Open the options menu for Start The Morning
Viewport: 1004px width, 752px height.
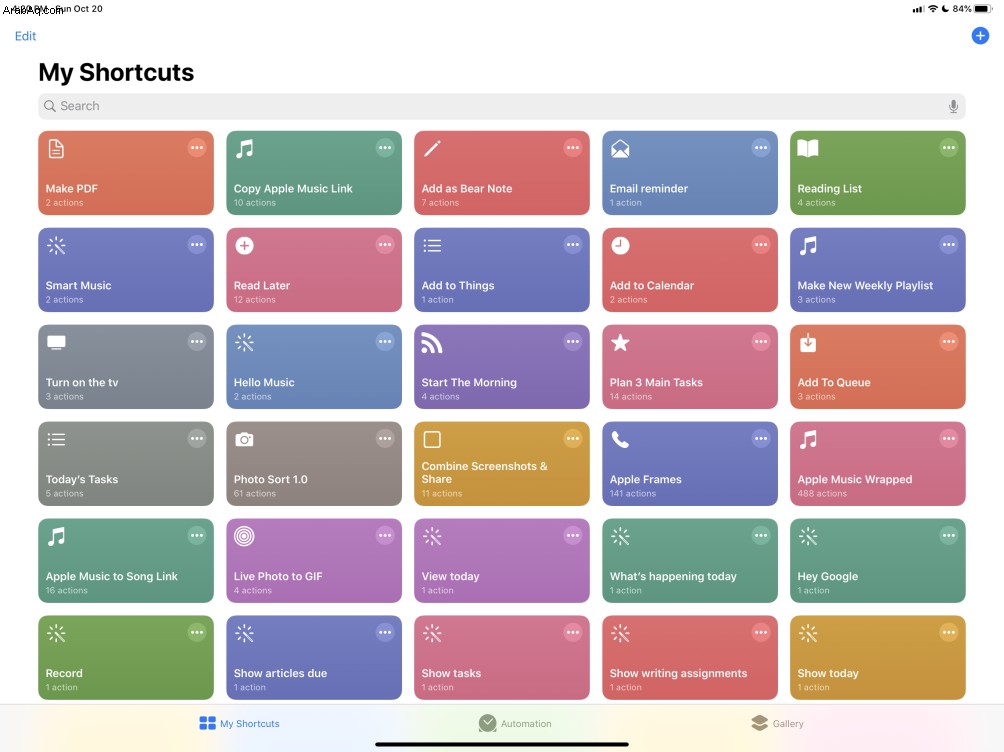pyautogui.click(x=572, y=341)
